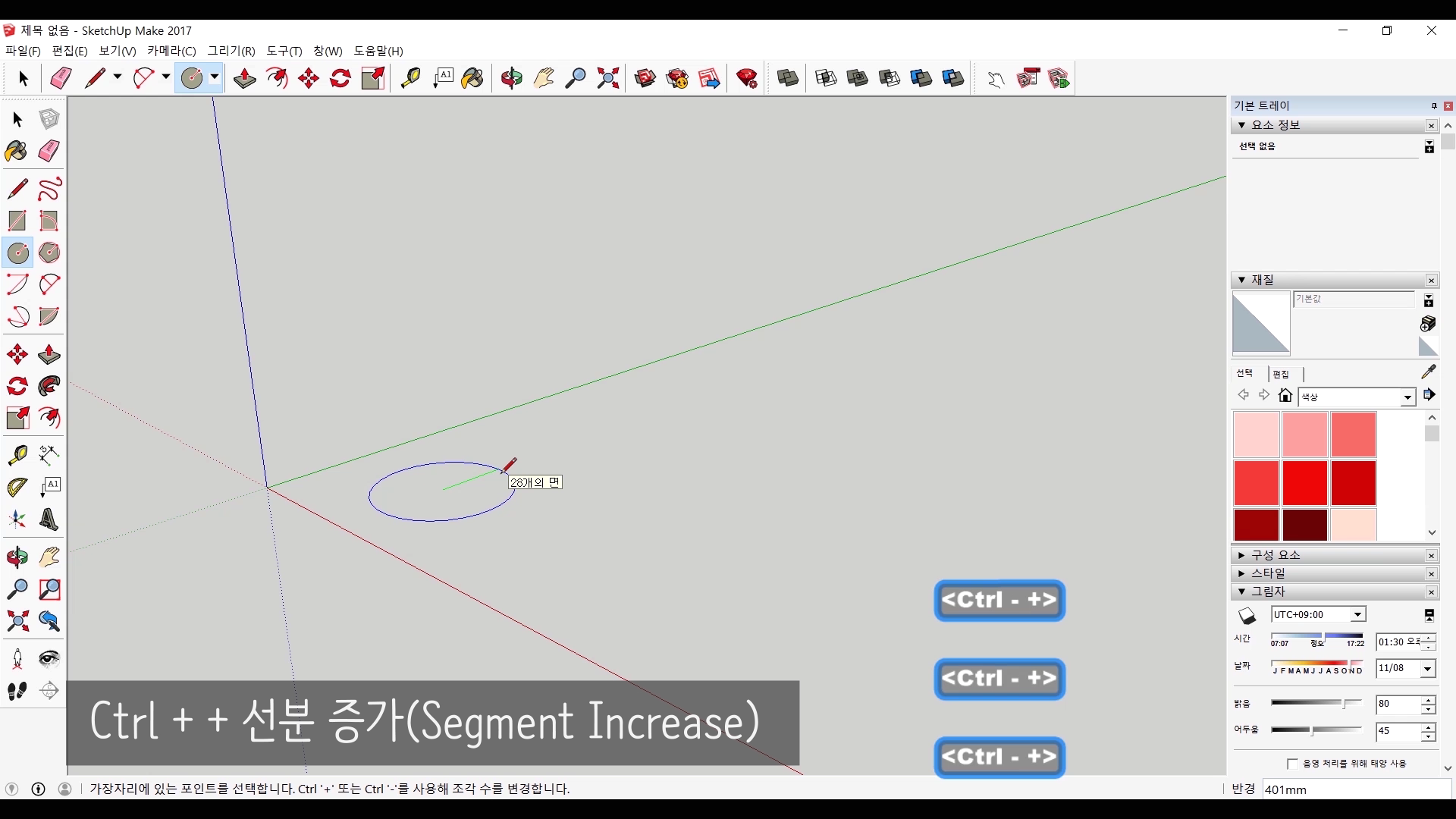Pick the sample paint eyedropper icon
The height and width of the screenshot is (819, 1456).
tap(1428, 372)
